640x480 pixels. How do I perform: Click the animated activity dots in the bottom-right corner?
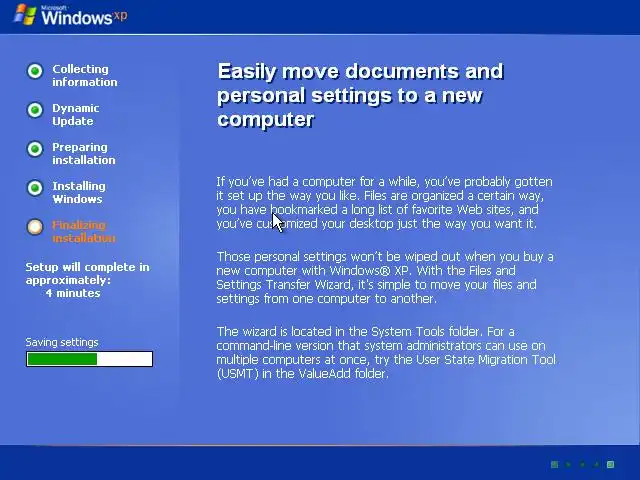tap(582, 464)
